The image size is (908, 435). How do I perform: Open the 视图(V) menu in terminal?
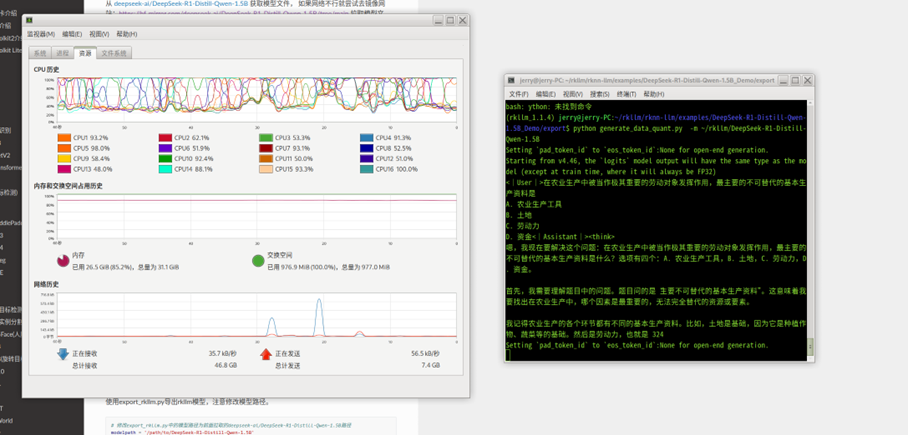[x=573, y=94]
